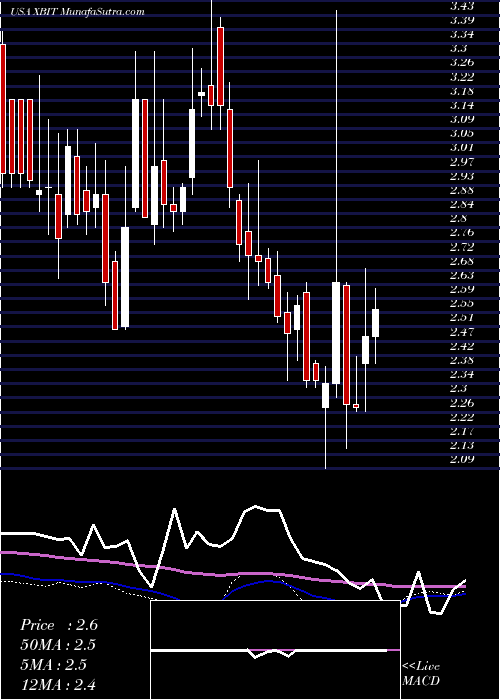Screen dimensions: 500x700
Task: Click the 3.14 price axis label
Action: click(462, 105)
